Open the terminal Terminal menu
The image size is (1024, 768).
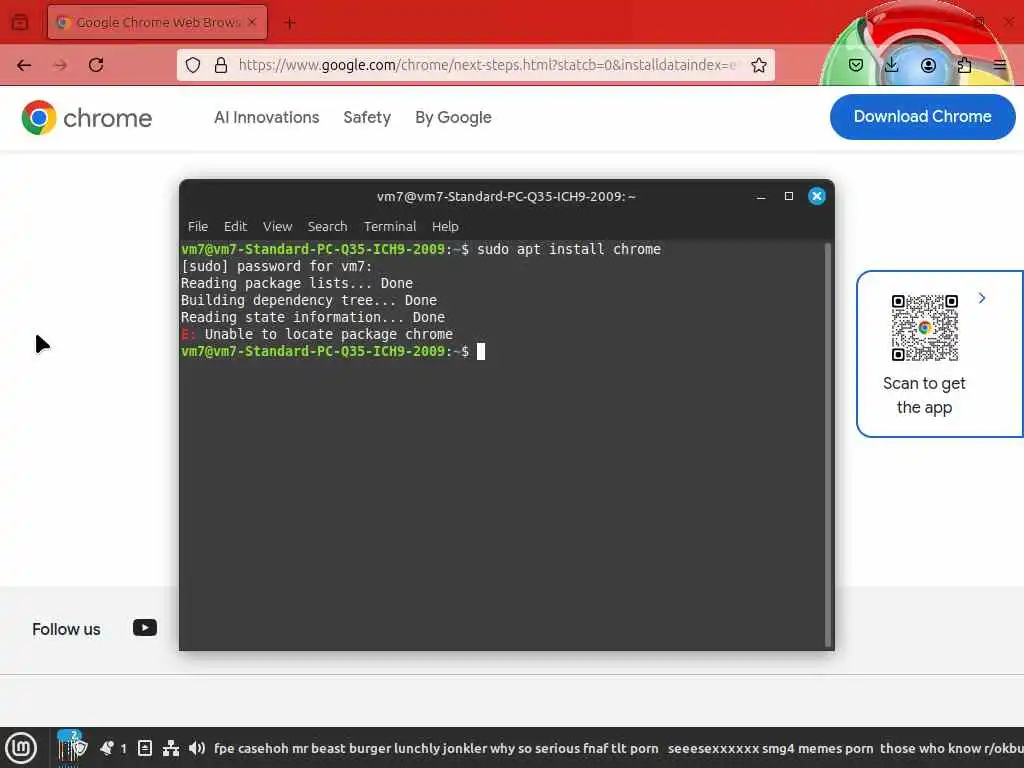[390, 226]
